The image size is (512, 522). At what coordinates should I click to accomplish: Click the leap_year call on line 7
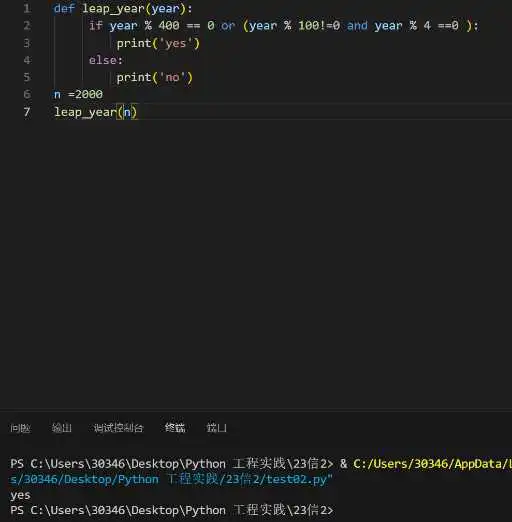(85, 112)
